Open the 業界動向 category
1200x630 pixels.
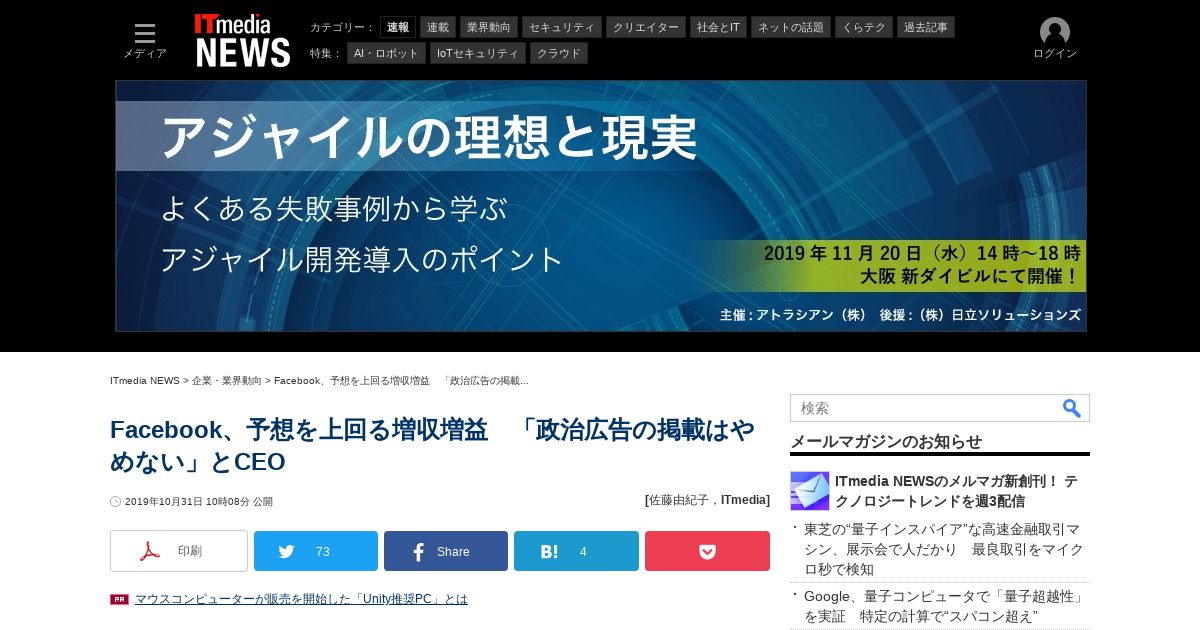[x=489, y=27]
